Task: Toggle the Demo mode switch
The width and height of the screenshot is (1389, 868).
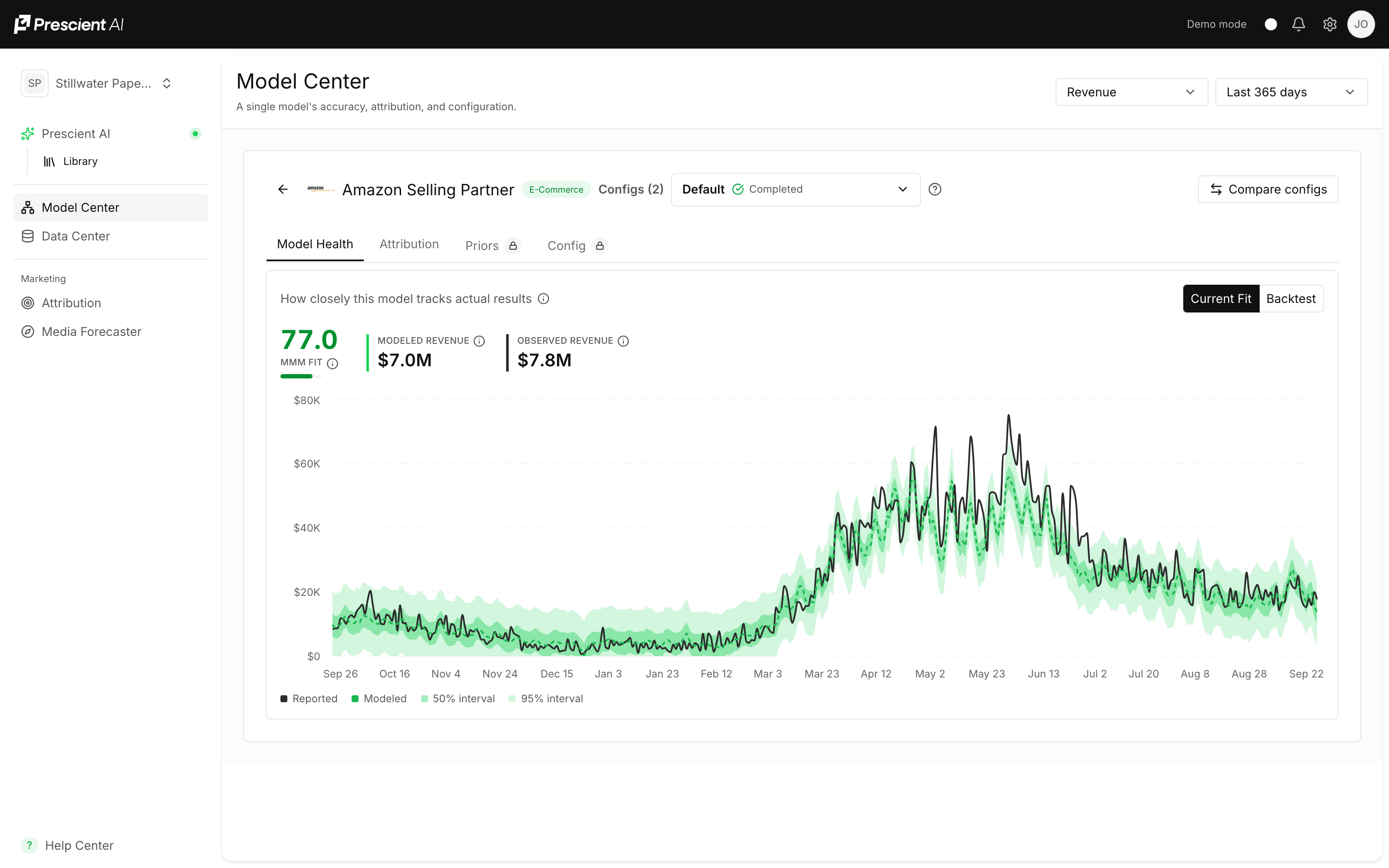Action: (x=1271, y=24)
